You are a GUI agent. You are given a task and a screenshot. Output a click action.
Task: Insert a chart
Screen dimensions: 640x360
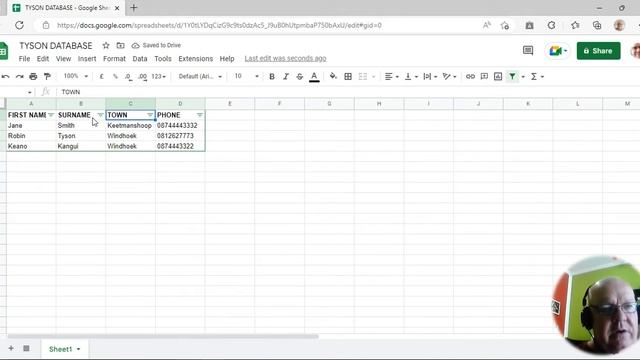(498, 76)
